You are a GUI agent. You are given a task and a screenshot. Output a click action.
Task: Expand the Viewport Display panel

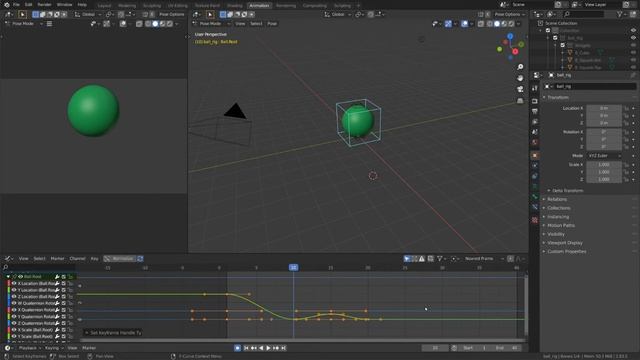click(564, 243)
